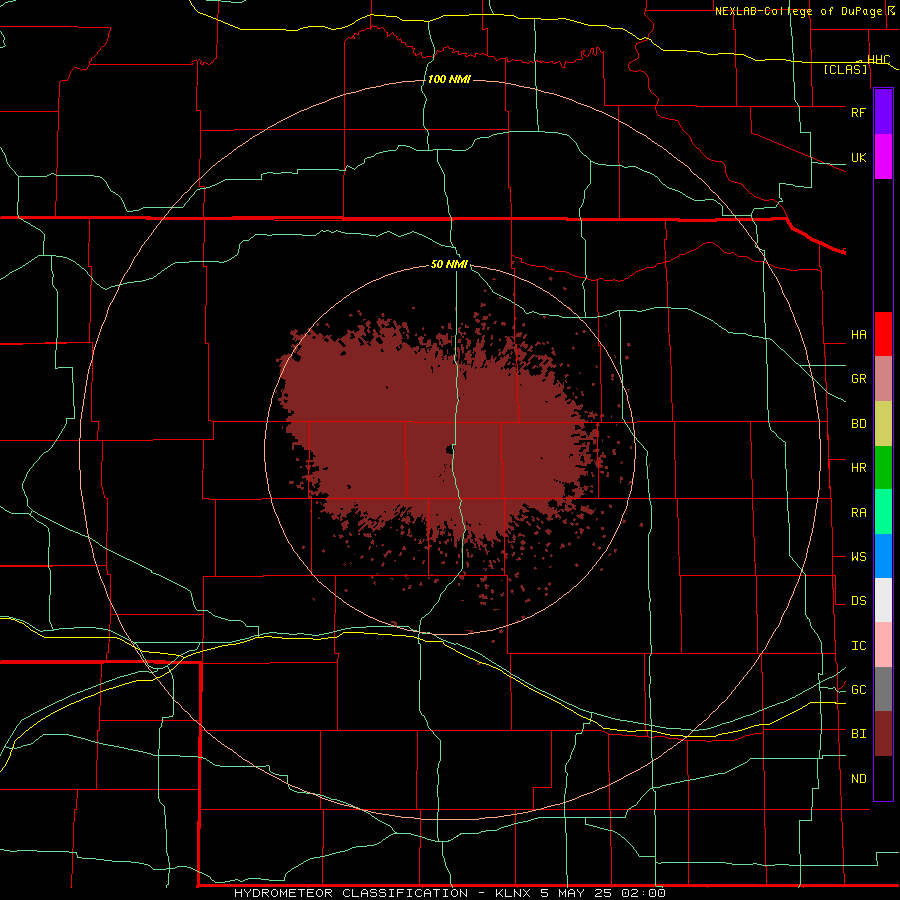The image size is (900, 900).
Task: Click the white DS color swatch
Action: click(x=883, y=600)
